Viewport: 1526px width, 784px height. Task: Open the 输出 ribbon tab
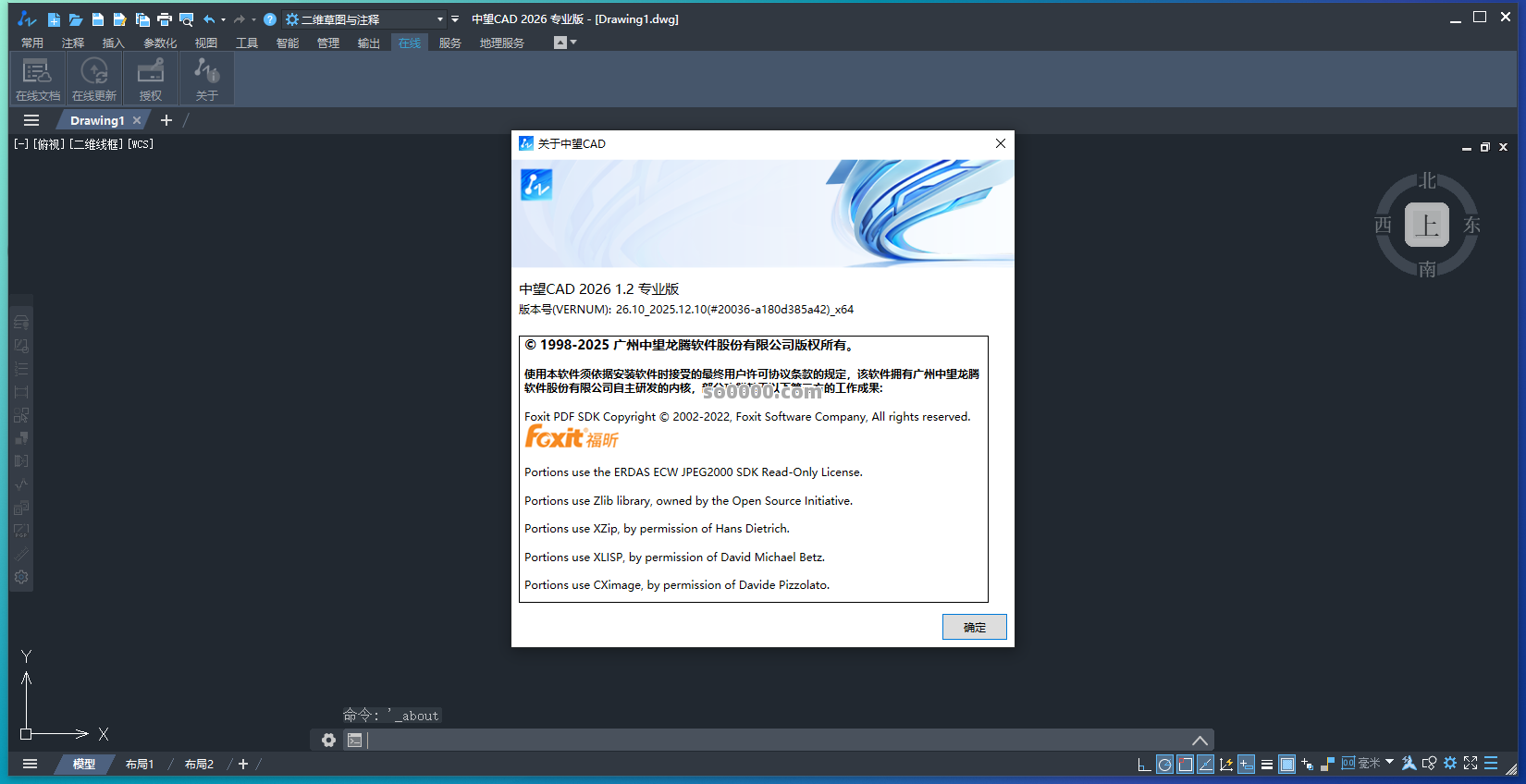(x=369, y=43)
